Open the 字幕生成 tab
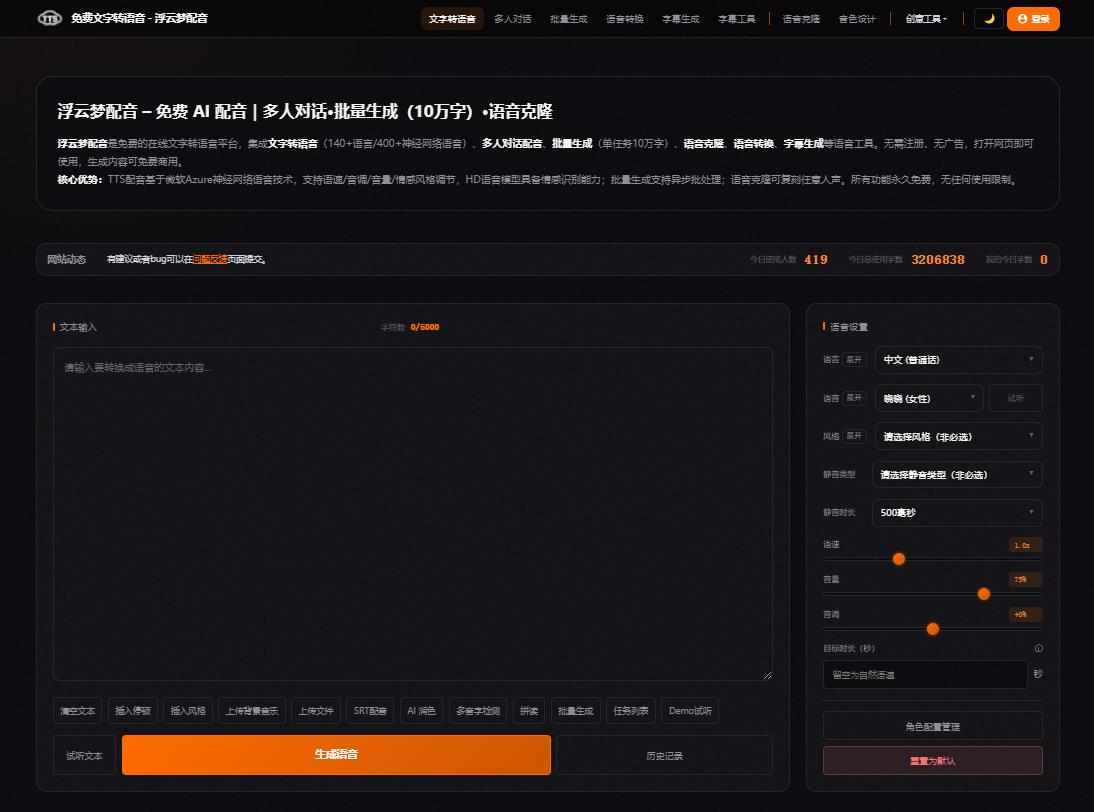The height and width of the screenshot is (812, 1094). [x=680, y=19]
